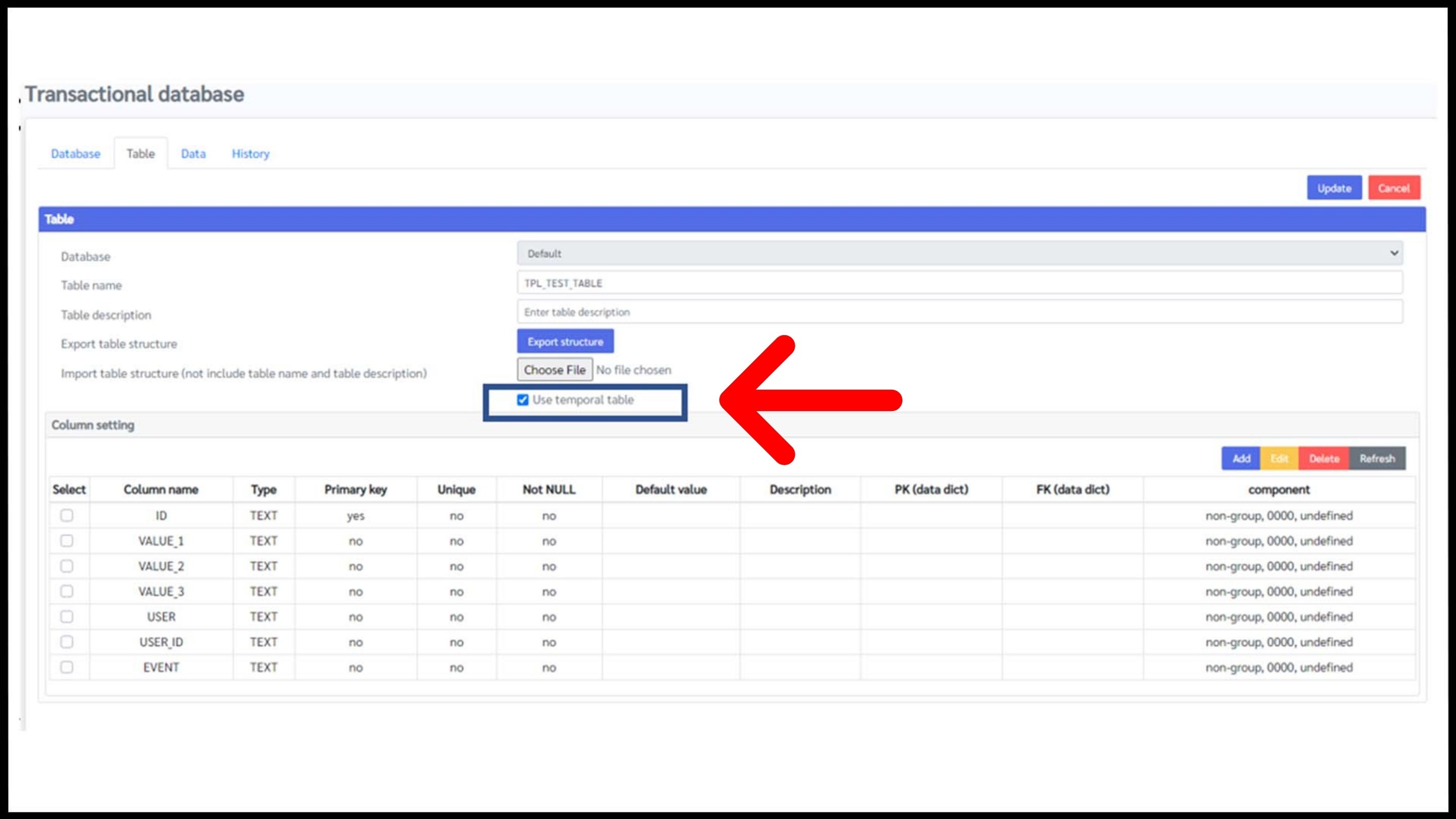The height and width of the screenshot is (819, 1456).
Task: Click the Refresh button
Action: (x=1378, y=459)
